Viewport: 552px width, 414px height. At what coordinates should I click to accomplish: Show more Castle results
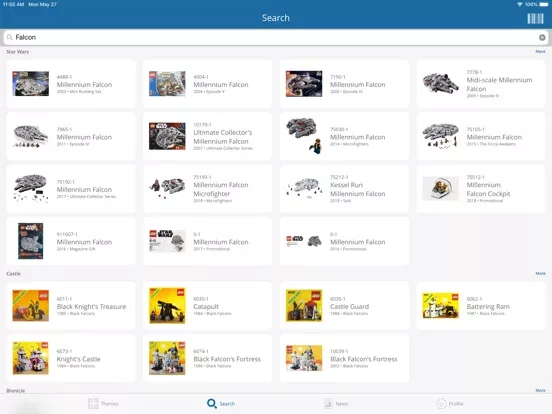coord(540,273)
